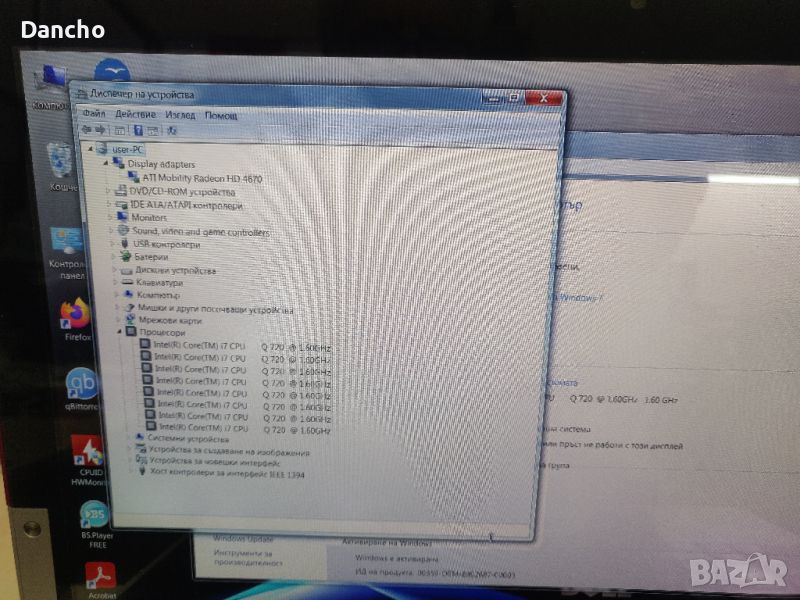Viewport: 800px width, 600px height.
Task: Click the scan for hardware changes icon
Action: (171, 131)
